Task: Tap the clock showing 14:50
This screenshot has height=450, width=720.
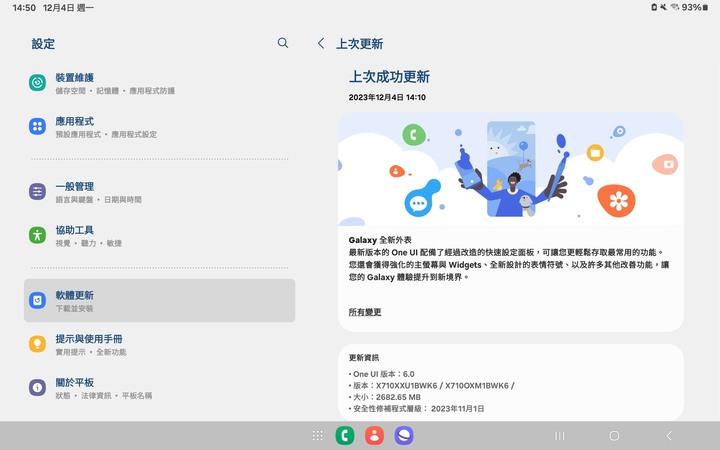Action: coord(24,7)
